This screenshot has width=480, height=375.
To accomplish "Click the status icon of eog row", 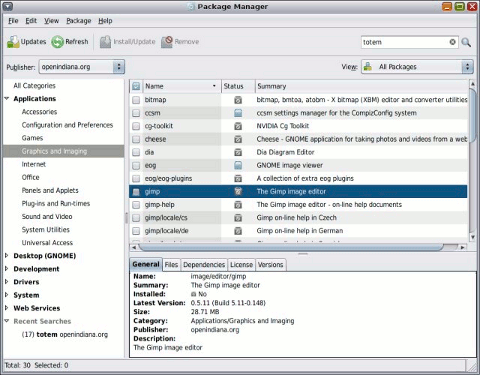I will click(x=238, y=165).
